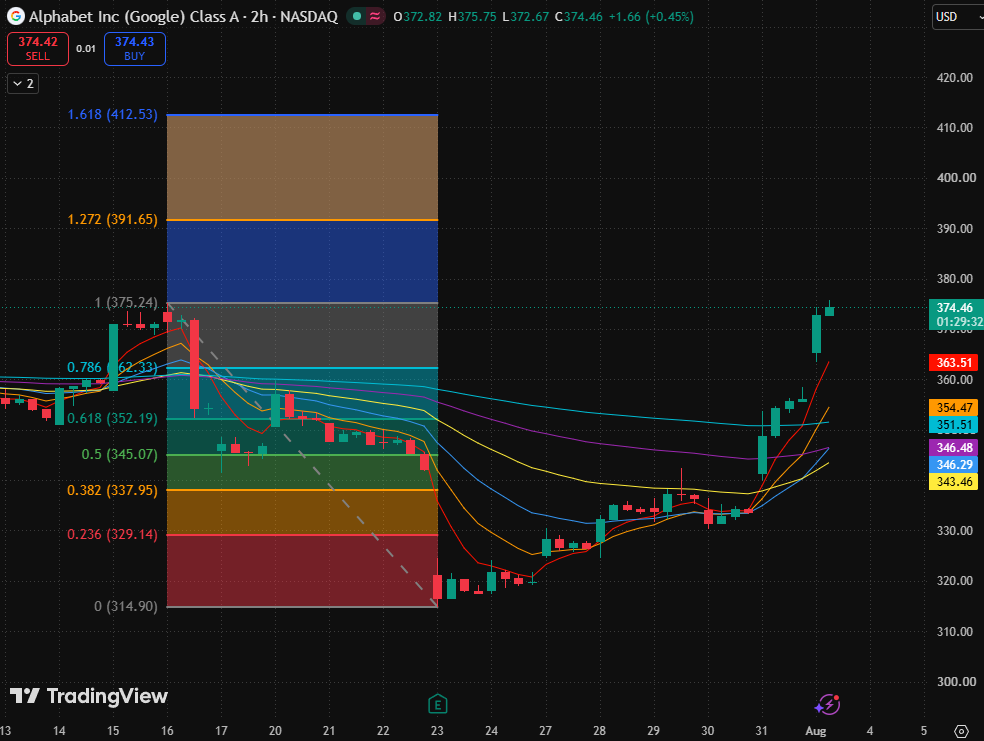Image resolution: width=984 pixels, height=741 pixels.
Task: Click the red 363.51 moving average price tag
Action: [x=955, y=363]
